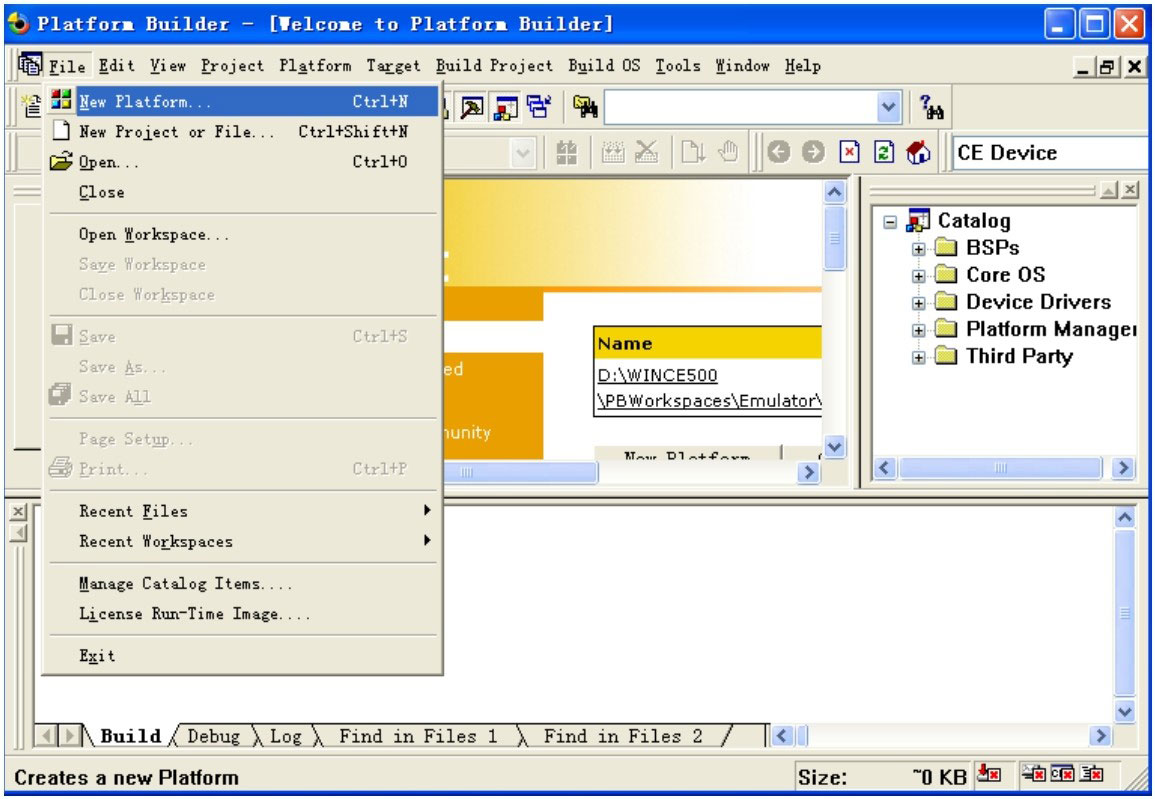Expand the BSPs catalog folder
The image size is (1155, 799).
(918, 248)
